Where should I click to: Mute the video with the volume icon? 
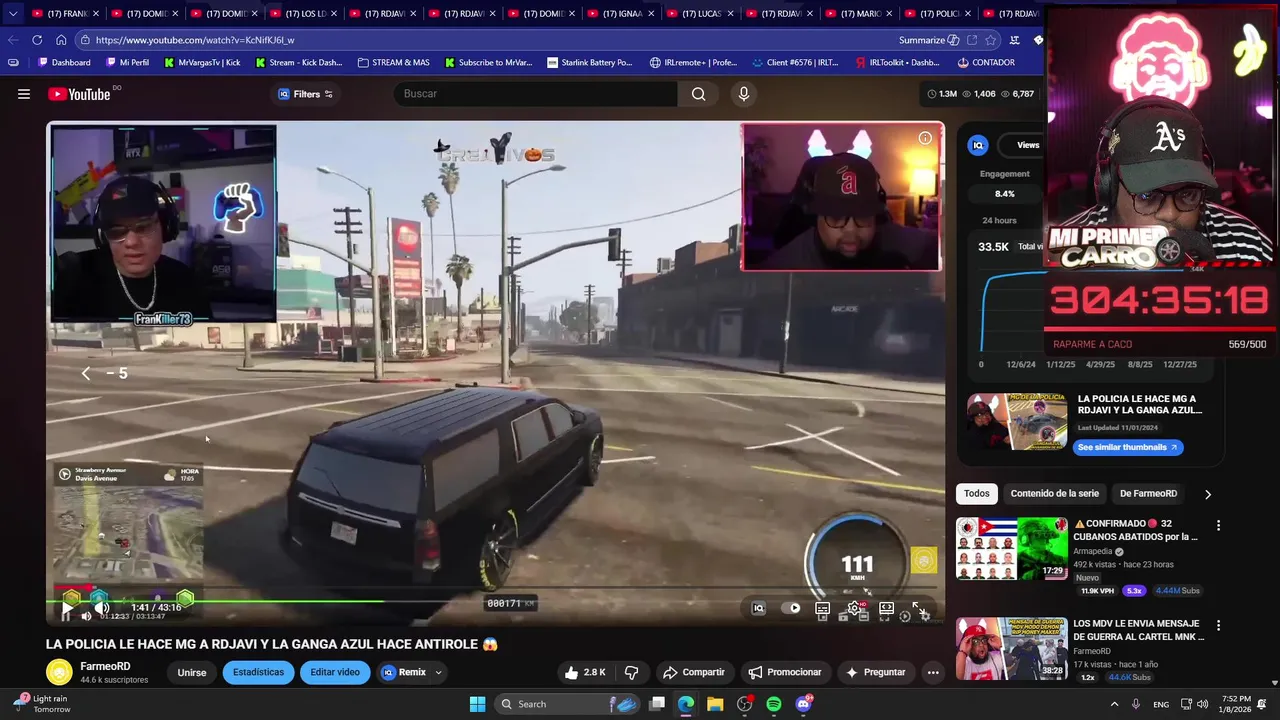(101, 608)
